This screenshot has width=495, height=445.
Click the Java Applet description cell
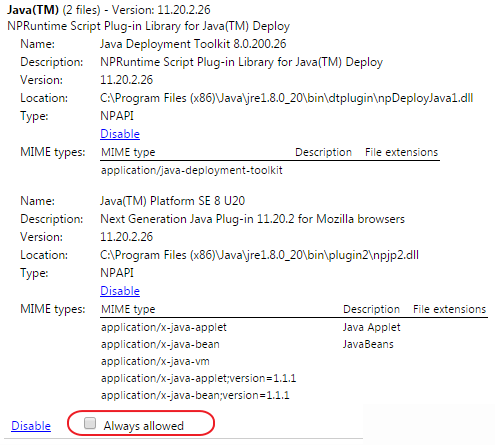pyautogui.click(x=372, y=327)
